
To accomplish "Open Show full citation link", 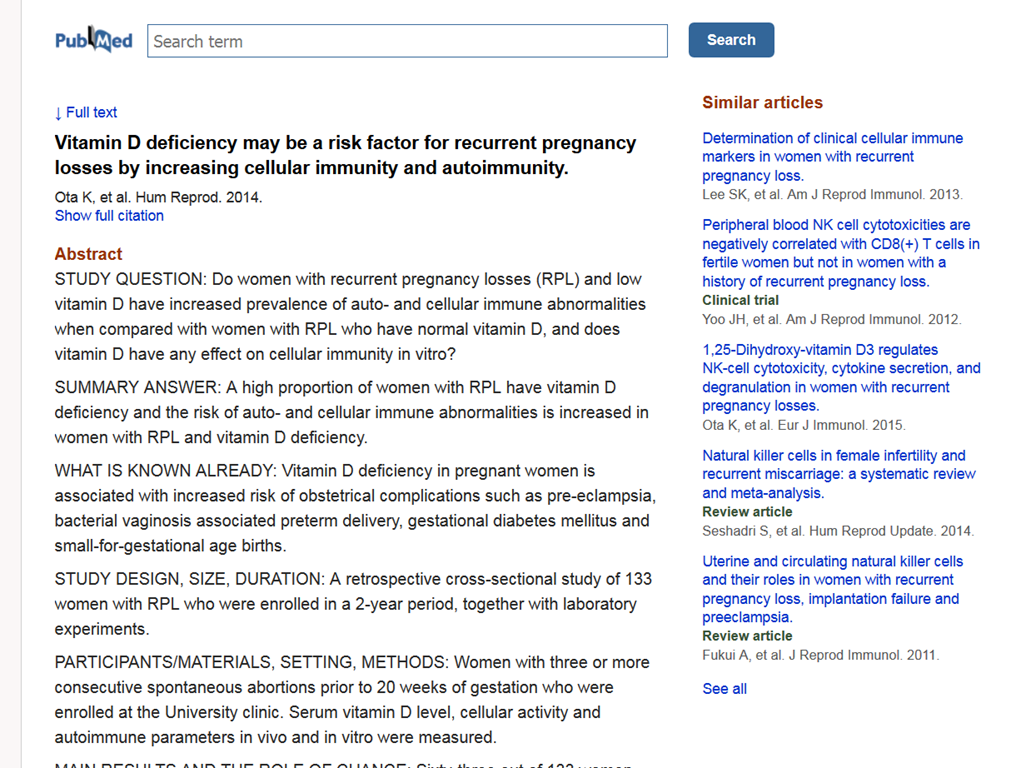I will tap(109, 216).
